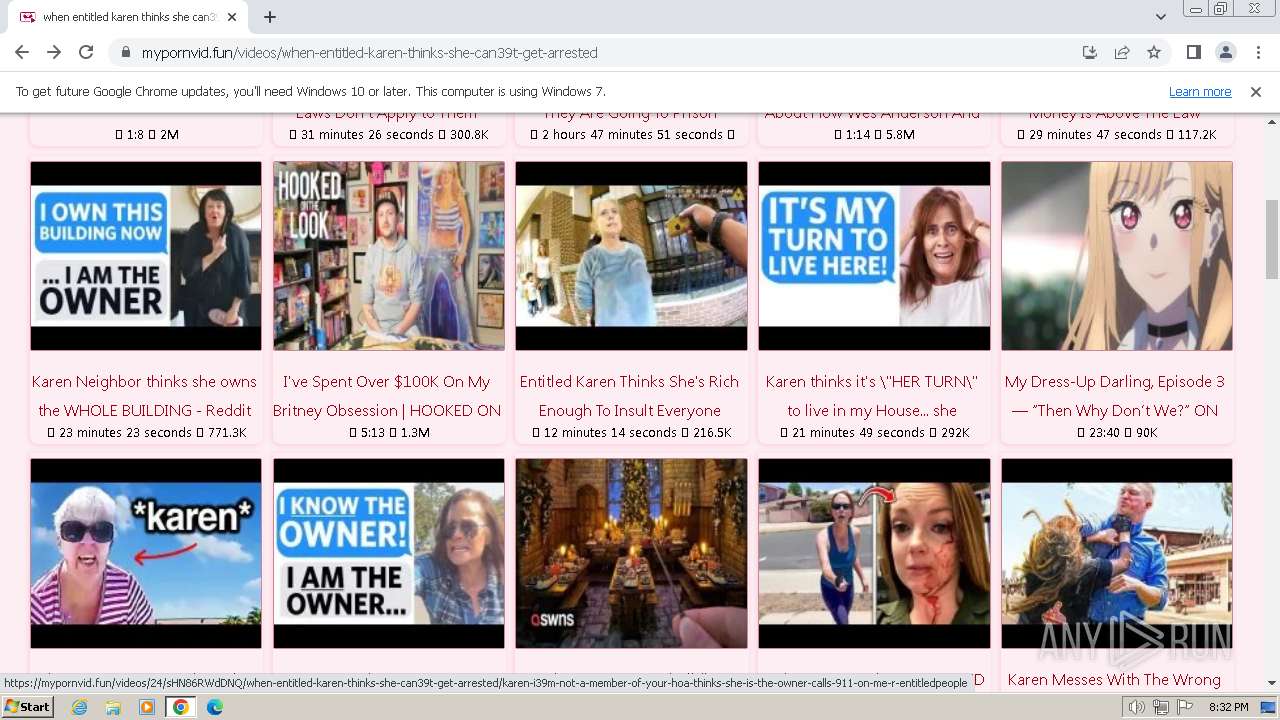The width and height of the screenshot is (1280, 720).
Task: Go forward to the next page
Action: [54, 52]
